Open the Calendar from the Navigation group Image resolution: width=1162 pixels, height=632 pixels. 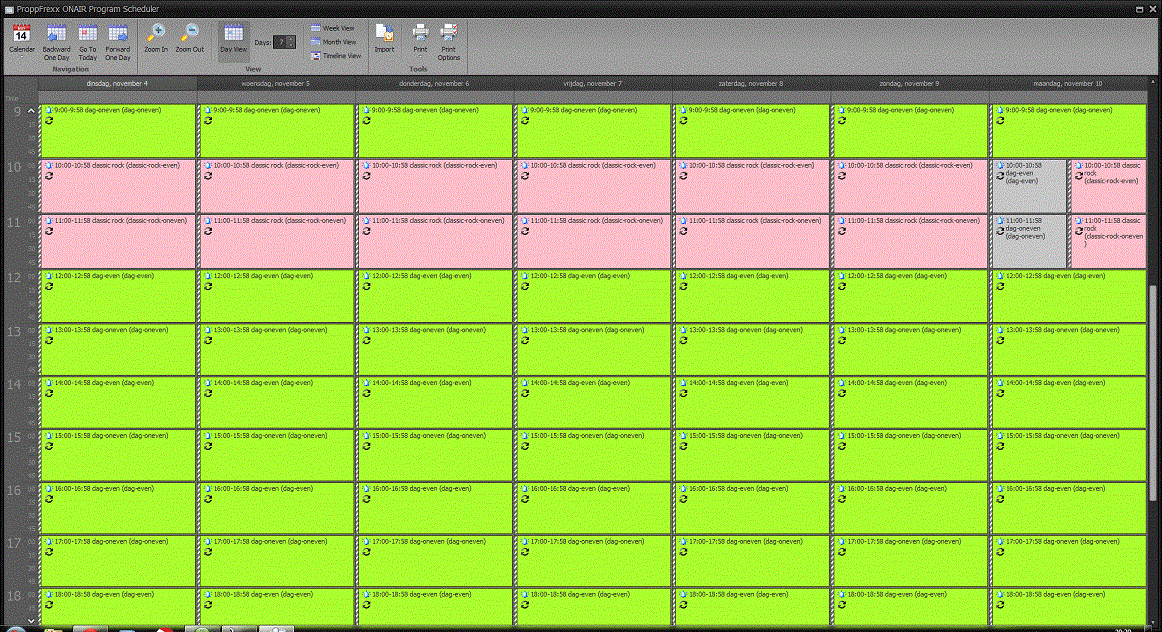[20, 35]
